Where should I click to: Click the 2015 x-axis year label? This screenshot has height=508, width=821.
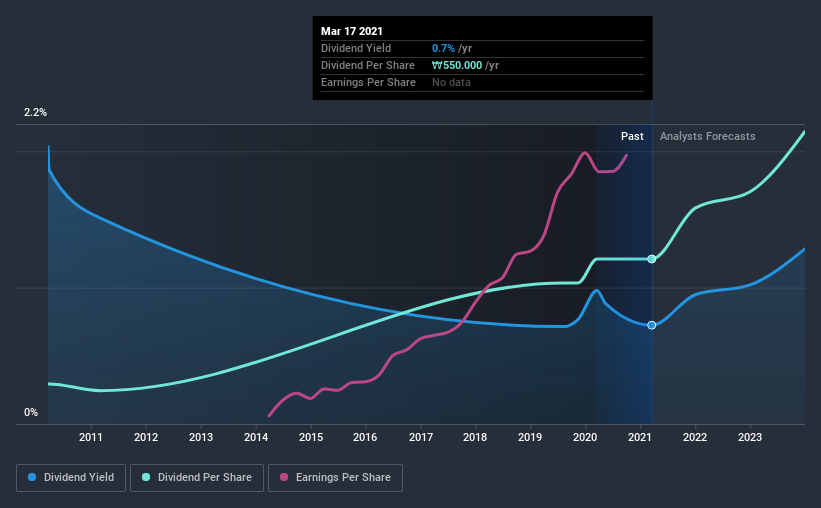[310, 437]
